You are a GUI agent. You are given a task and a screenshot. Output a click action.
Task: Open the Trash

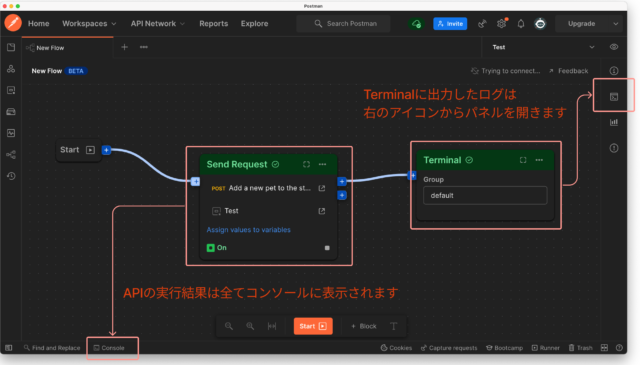pos(580,348)
